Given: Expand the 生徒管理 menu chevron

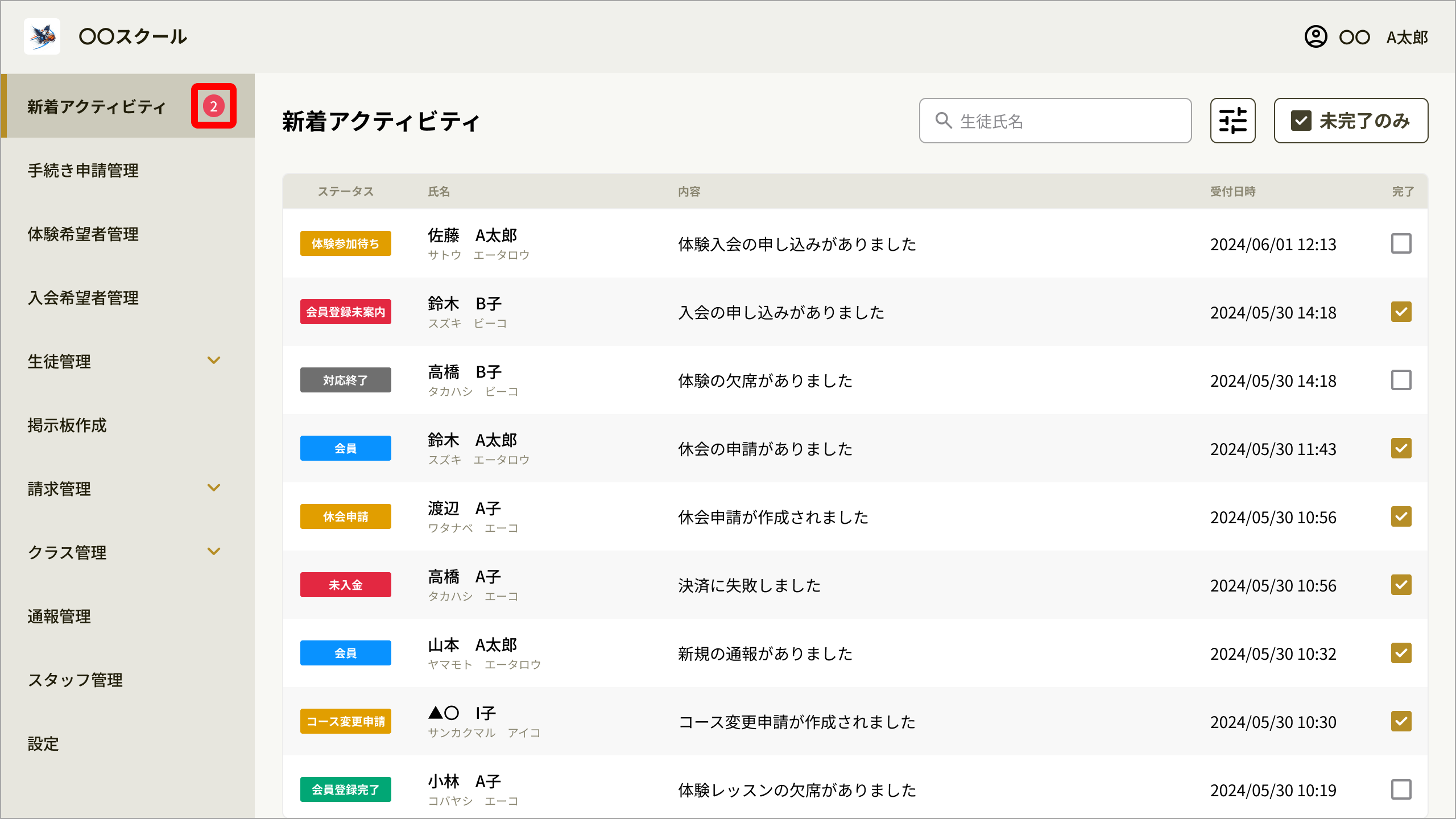Looking at the screenshot, I should coord(214,361).
